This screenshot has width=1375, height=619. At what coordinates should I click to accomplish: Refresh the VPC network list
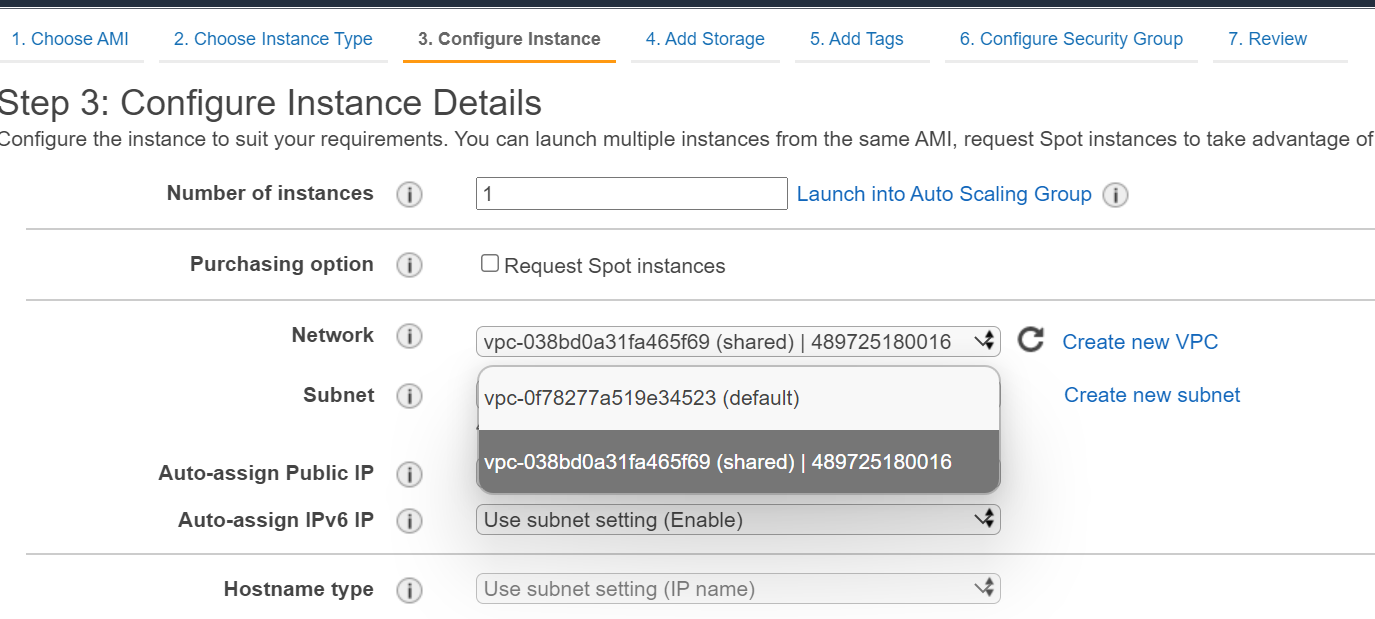[x=1031, y=340]
